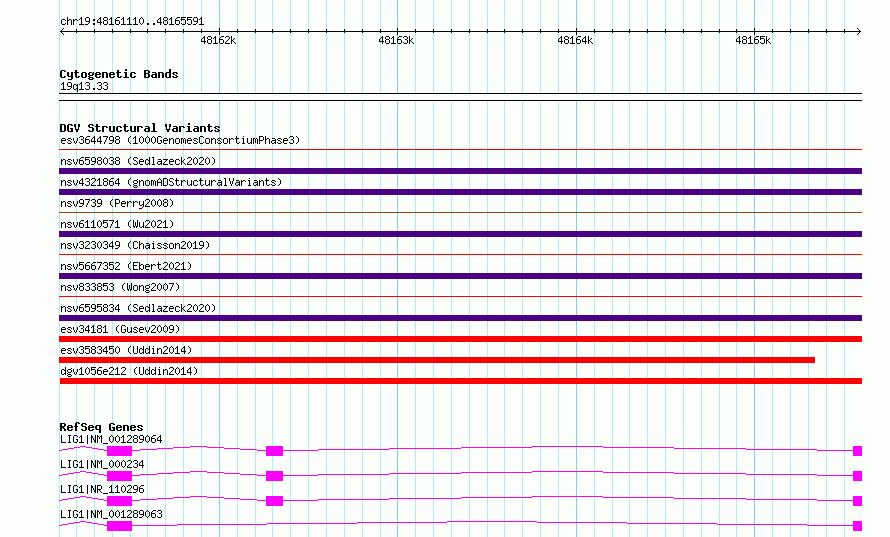Click first exon block of NM_001289063
Screen dimensions: 890x537
(x=119, y=526)
